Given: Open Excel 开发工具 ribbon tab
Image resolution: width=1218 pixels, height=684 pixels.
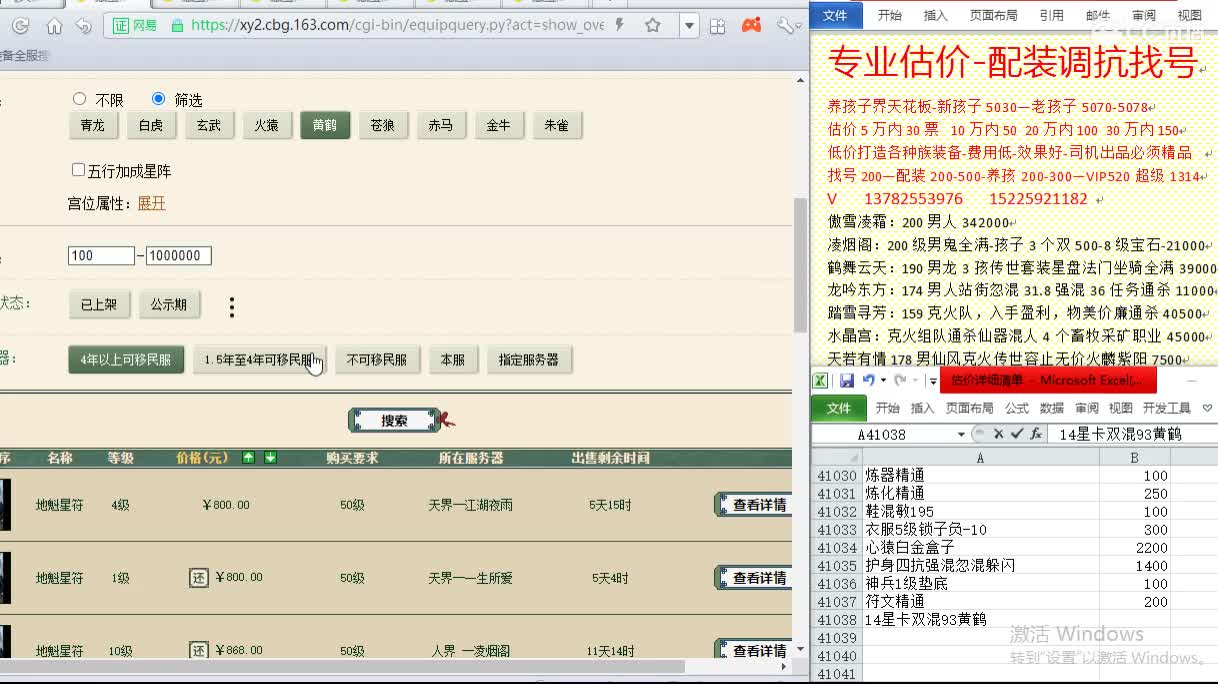Looking at the screenshot, I should tap(1167, 408).
